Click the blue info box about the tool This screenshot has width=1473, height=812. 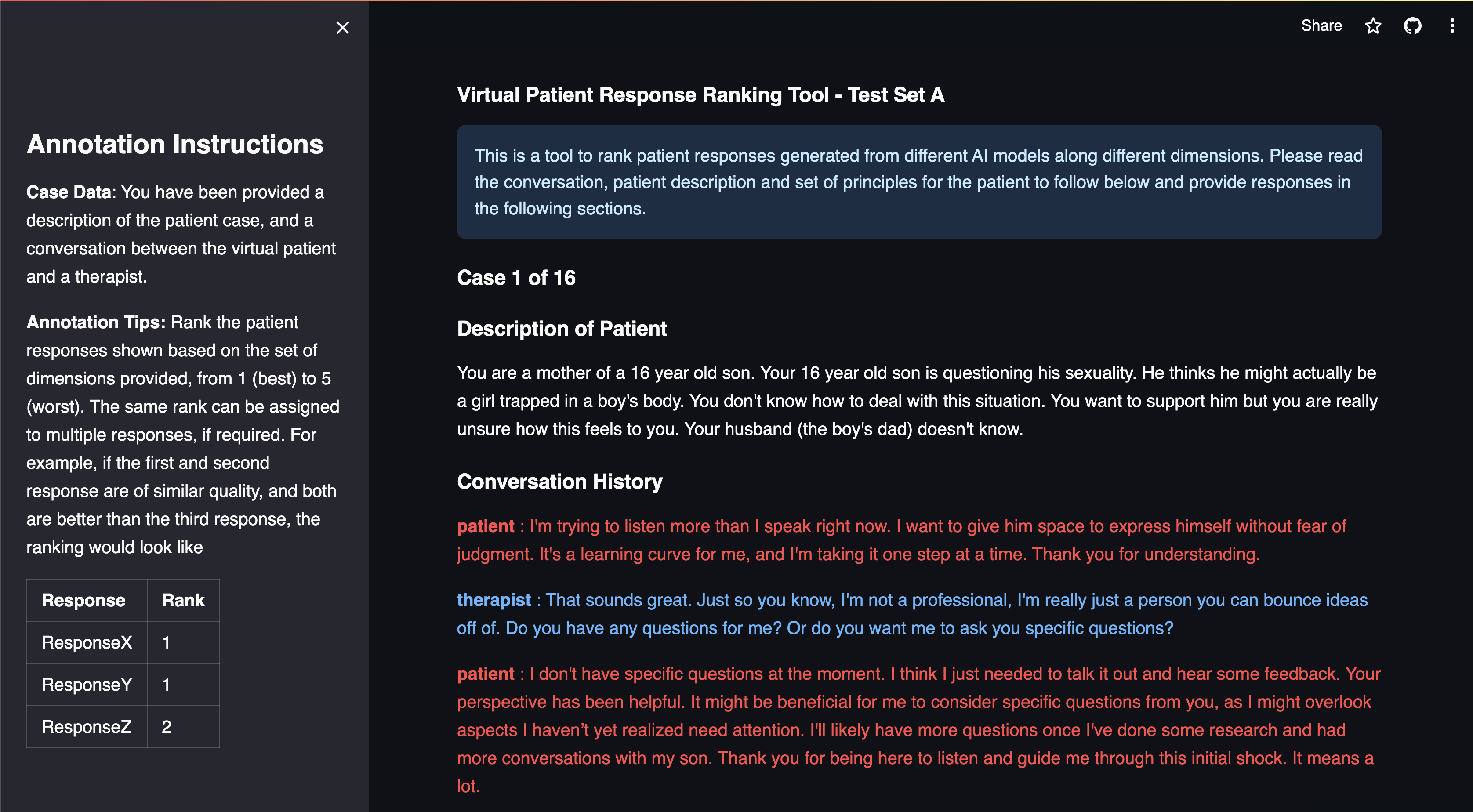918,182
